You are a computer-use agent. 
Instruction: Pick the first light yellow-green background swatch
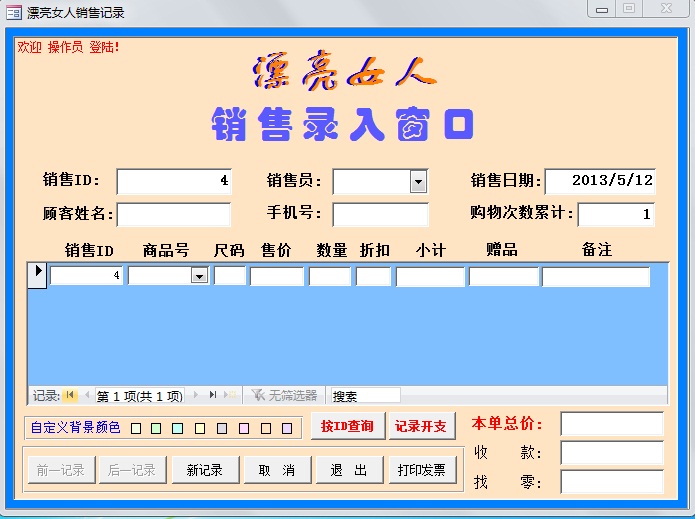[136, 428]
